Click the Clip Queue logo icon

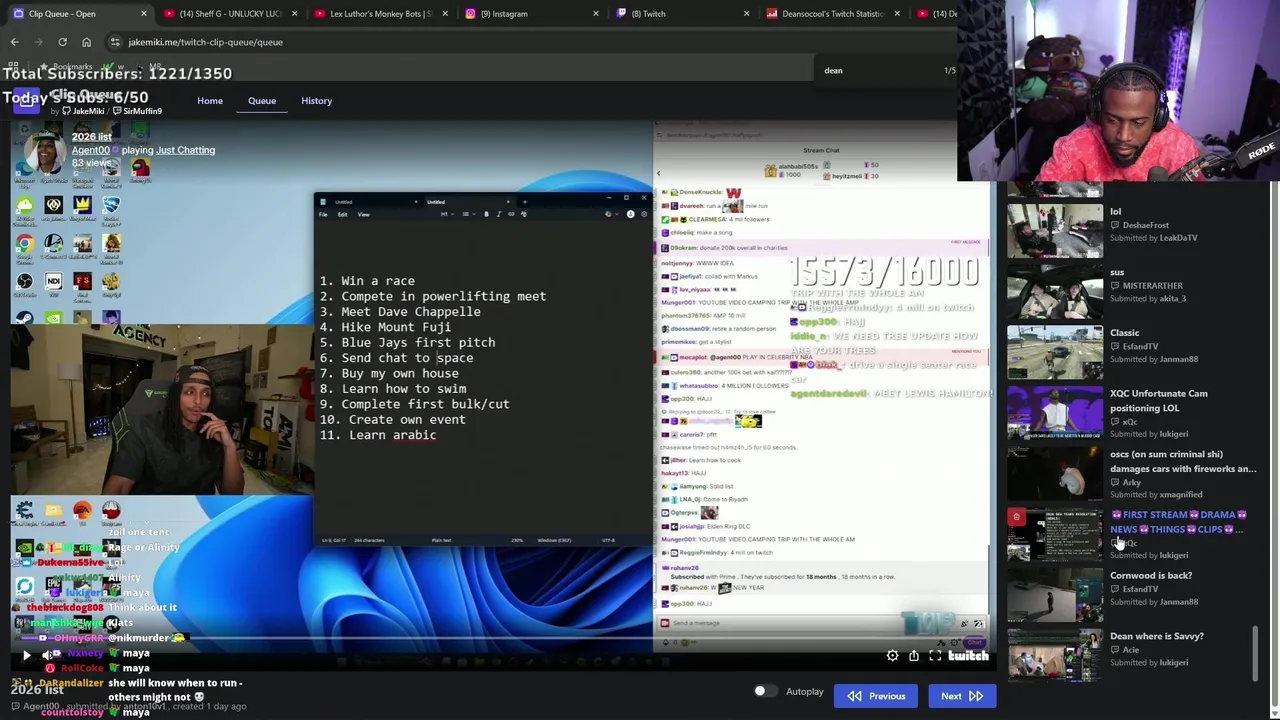click(x=25, y=100)
